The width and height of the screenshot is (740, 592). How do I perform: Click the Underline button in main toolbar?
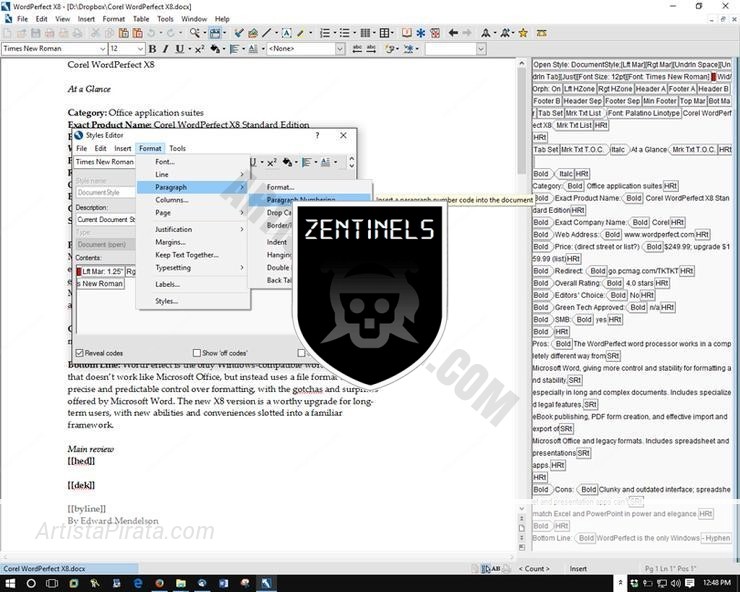179,49
